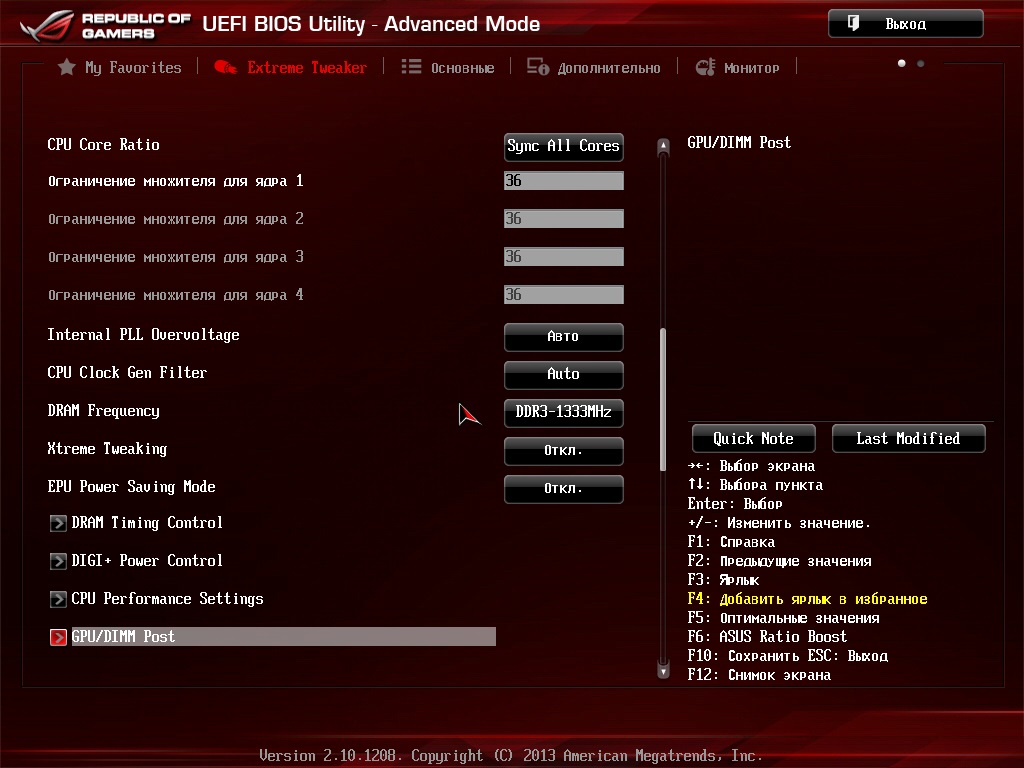Click F5 Оптимальные значения hint

tap(783, 618)
